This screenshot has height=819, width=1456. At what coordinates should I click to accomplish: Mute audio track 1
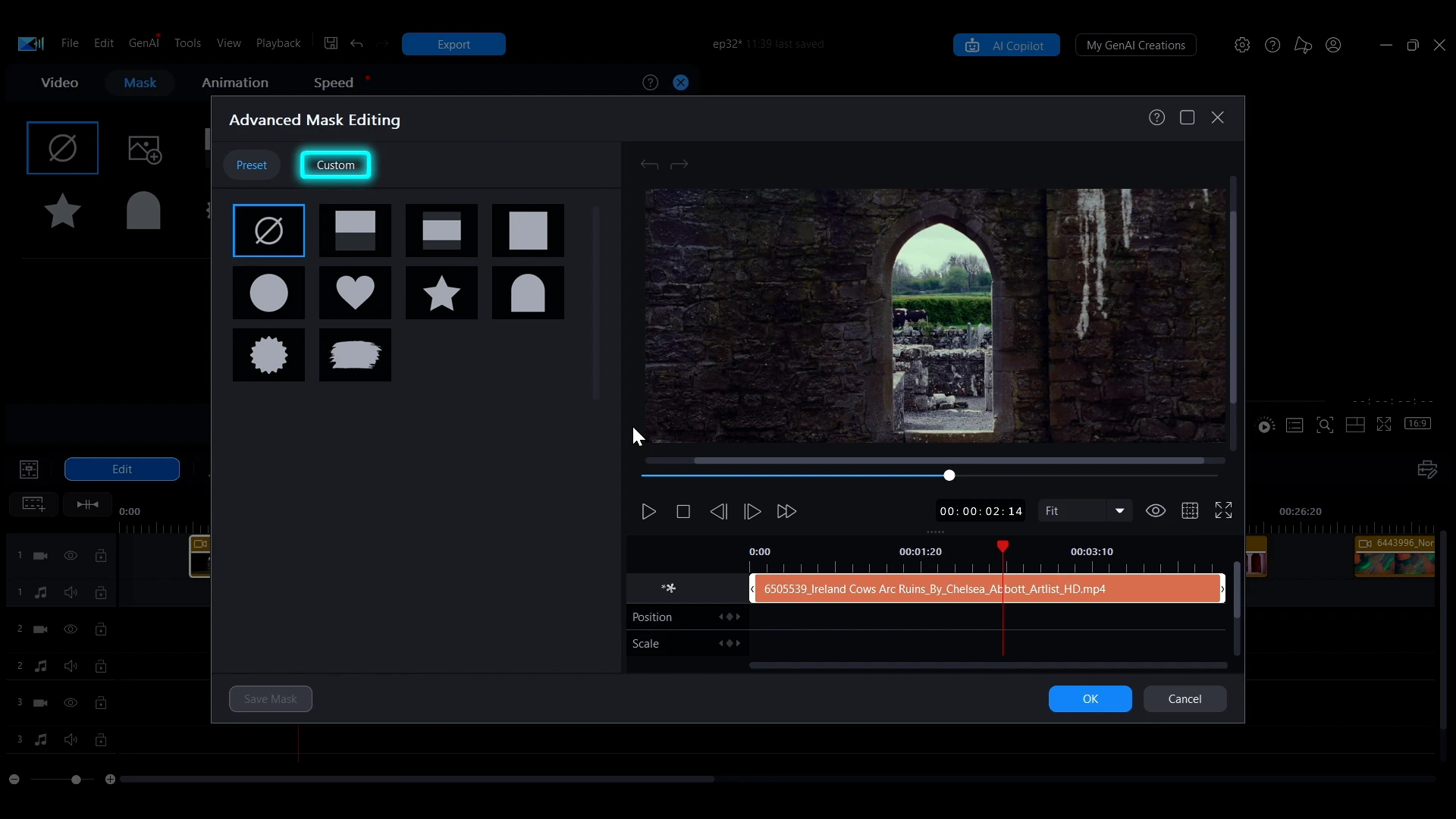pos(71,593)
